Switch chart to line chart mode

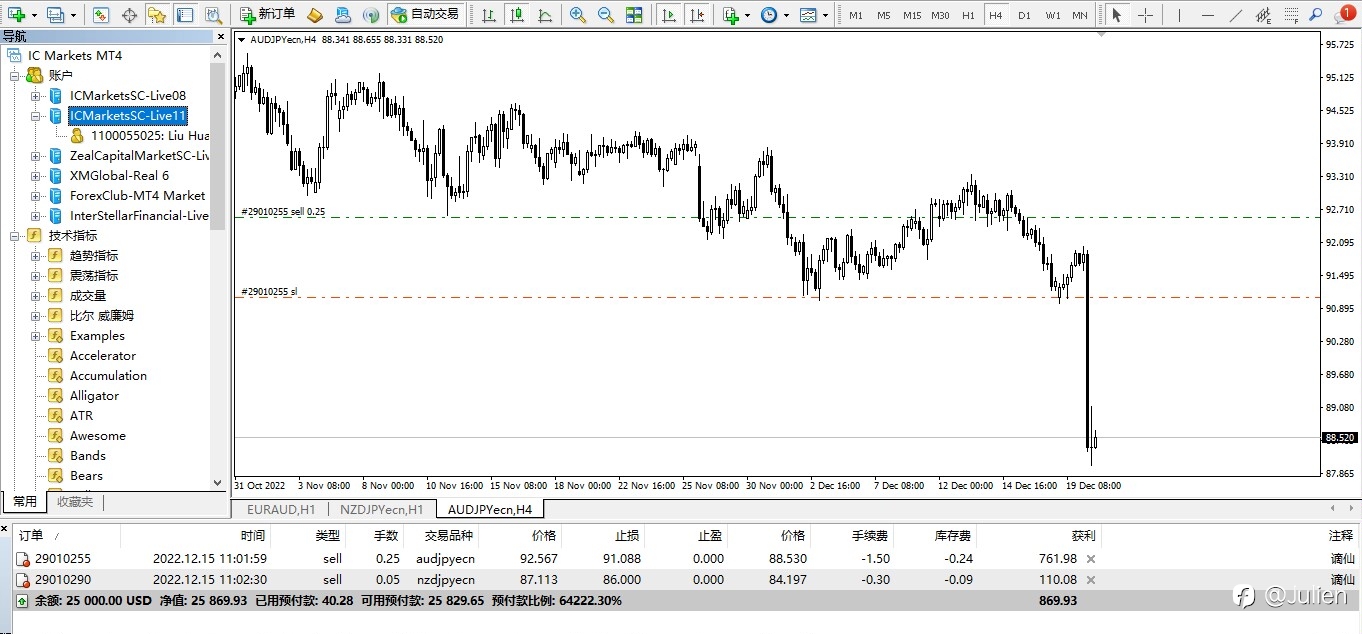coord(544,15)
